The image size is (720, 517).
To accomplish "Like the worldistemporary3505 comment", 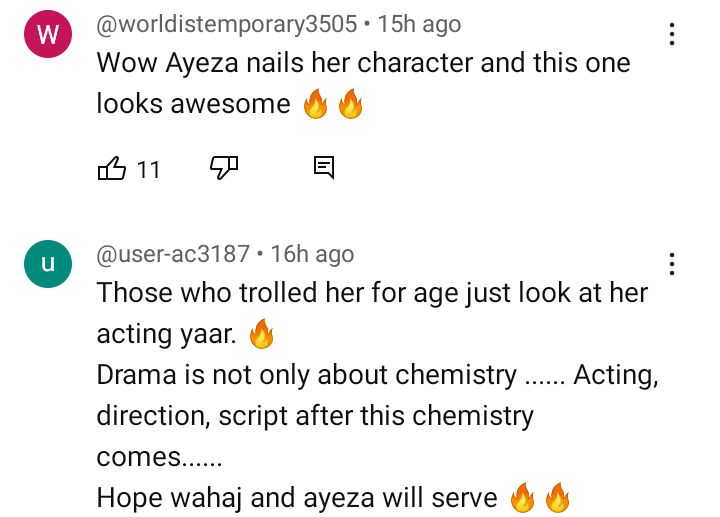I will click(x=112, y=169).
